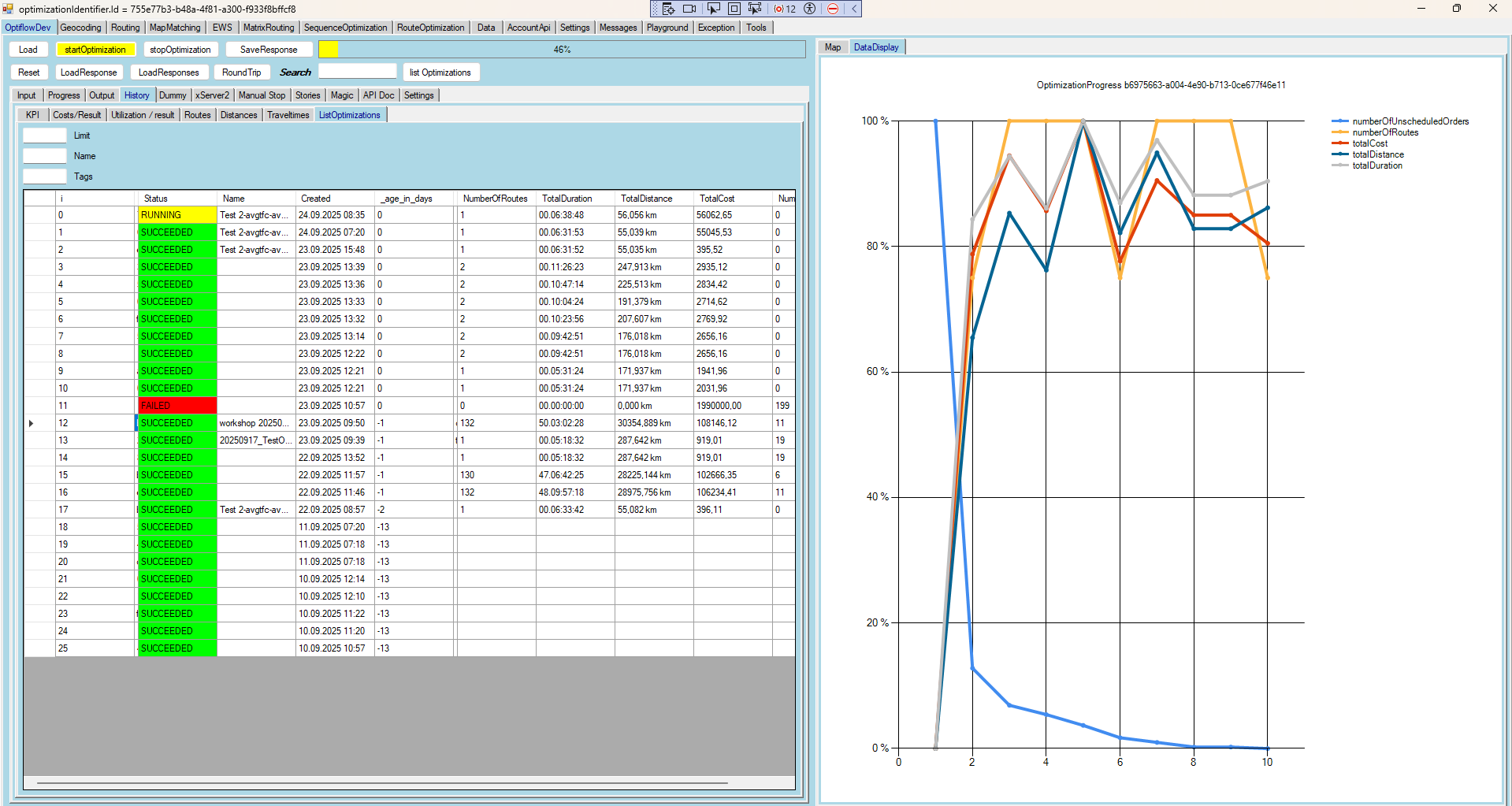The height and width of the screenshot is (806, 1512).
Task: Activate the select element cursor icon
Action: point(713,9)
